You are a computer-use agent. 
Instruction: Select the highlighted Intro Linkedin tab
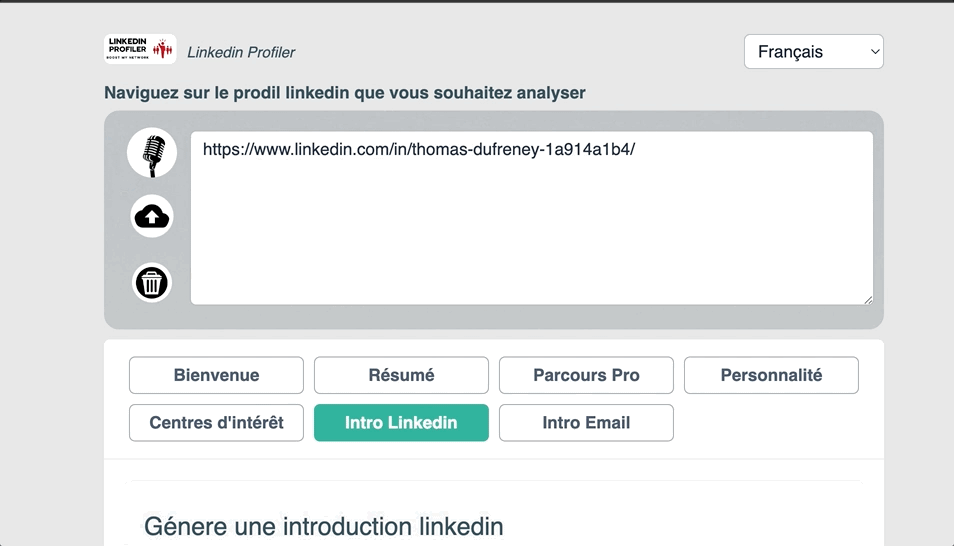click(401, 423)
